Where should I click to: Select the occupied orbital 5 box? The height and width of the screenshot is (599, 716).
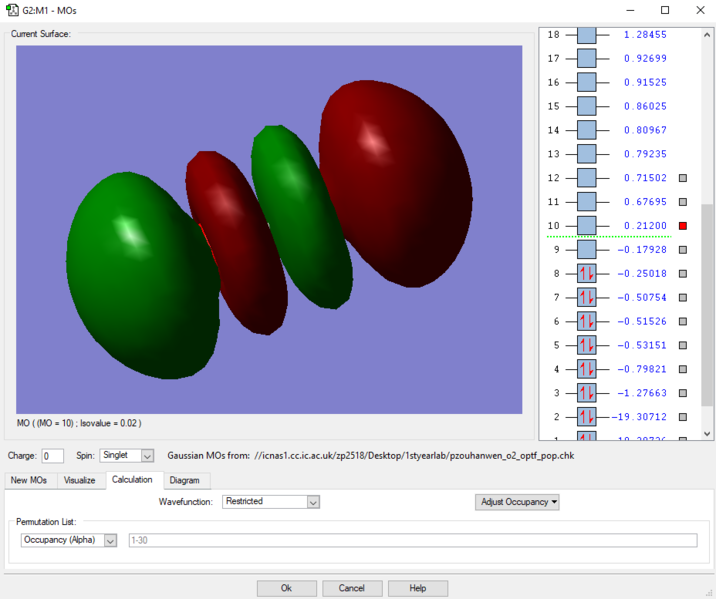[x=586, y=345]
